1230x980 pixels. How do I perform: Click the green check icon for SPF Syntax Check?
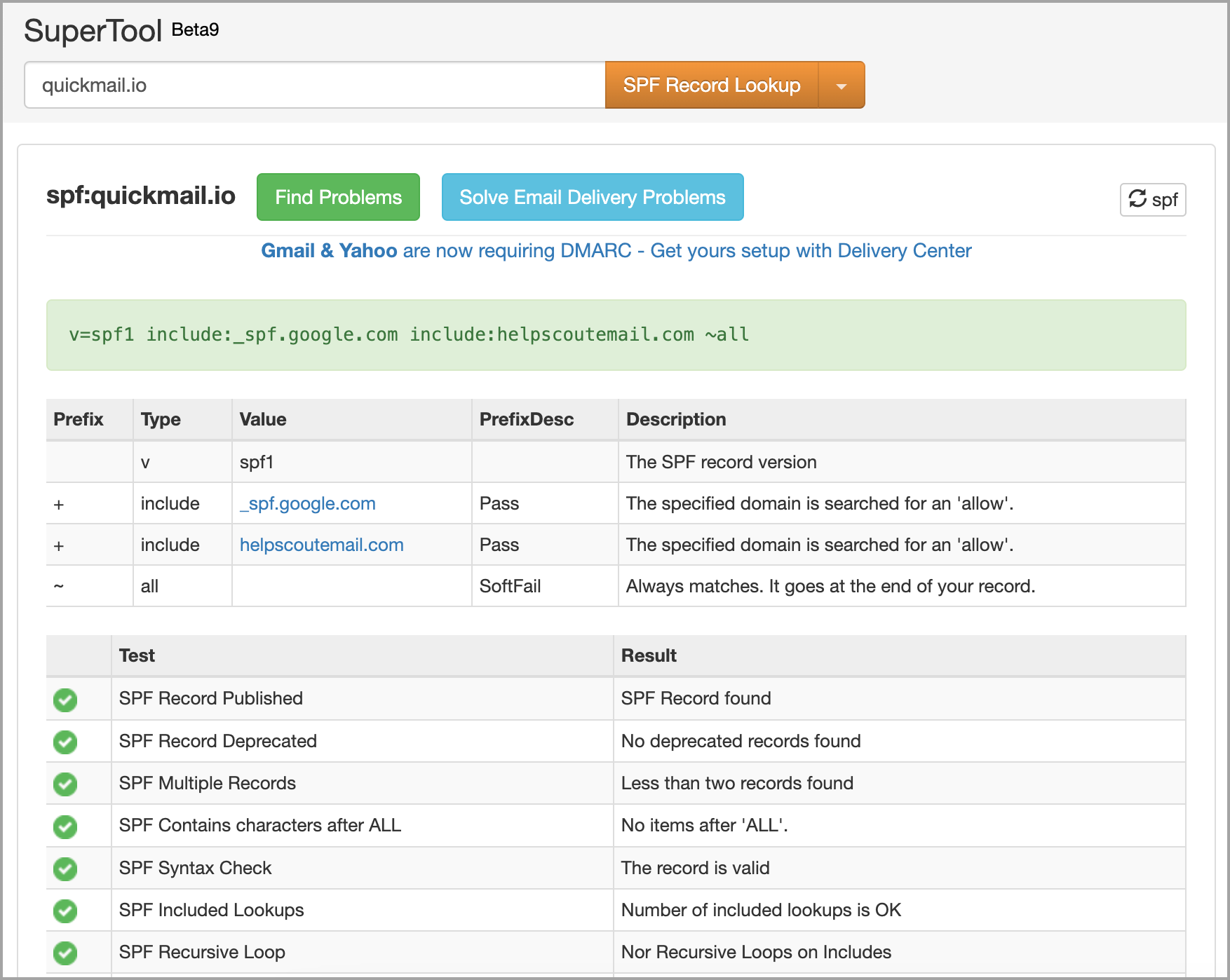[65, 869]
